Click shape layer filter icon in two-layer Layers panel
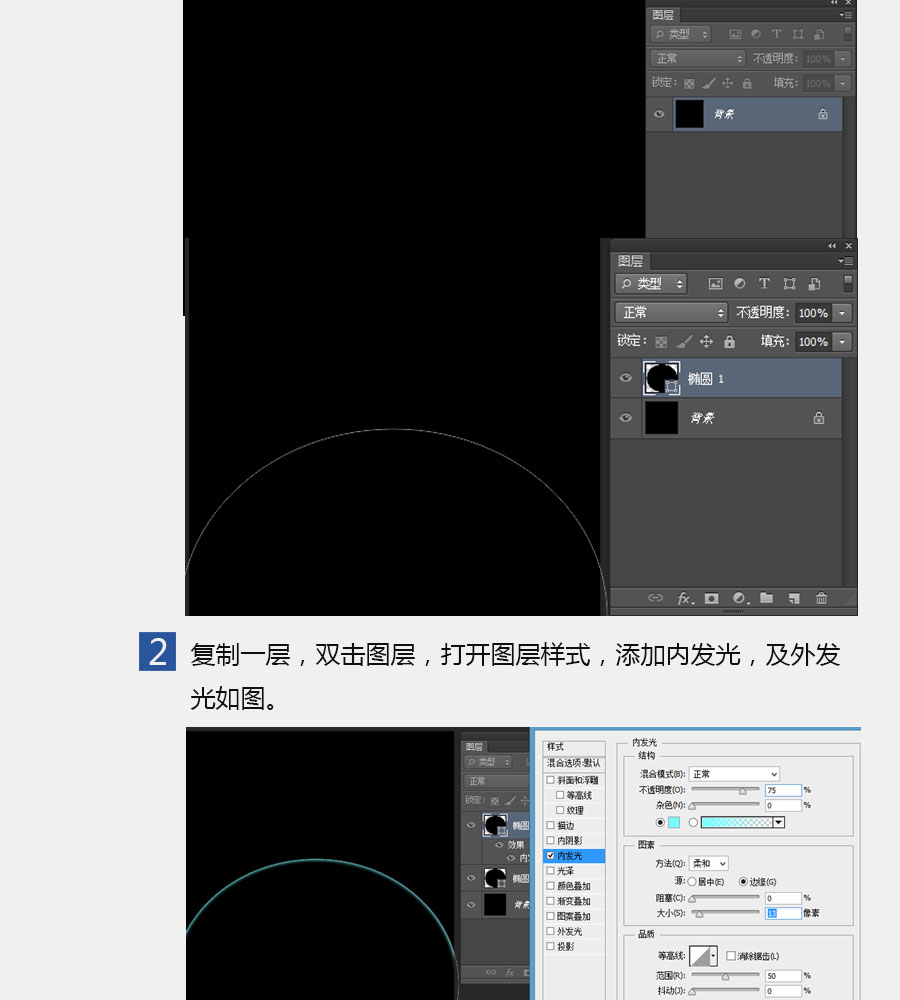Screen dimensions: 900x1000 [x=790, y=284]
